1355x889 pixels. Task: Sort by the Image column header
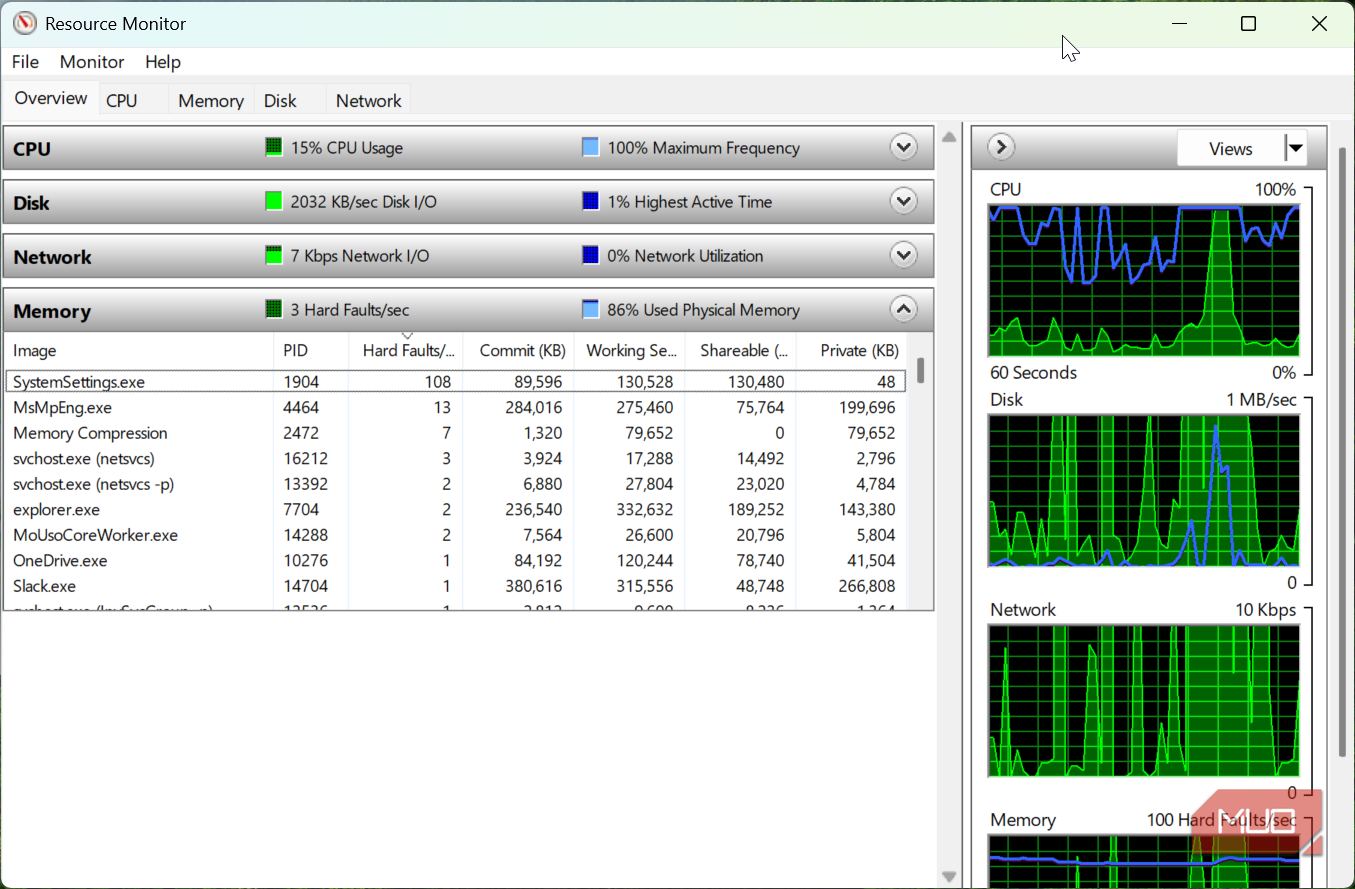[x=138, y=351]
